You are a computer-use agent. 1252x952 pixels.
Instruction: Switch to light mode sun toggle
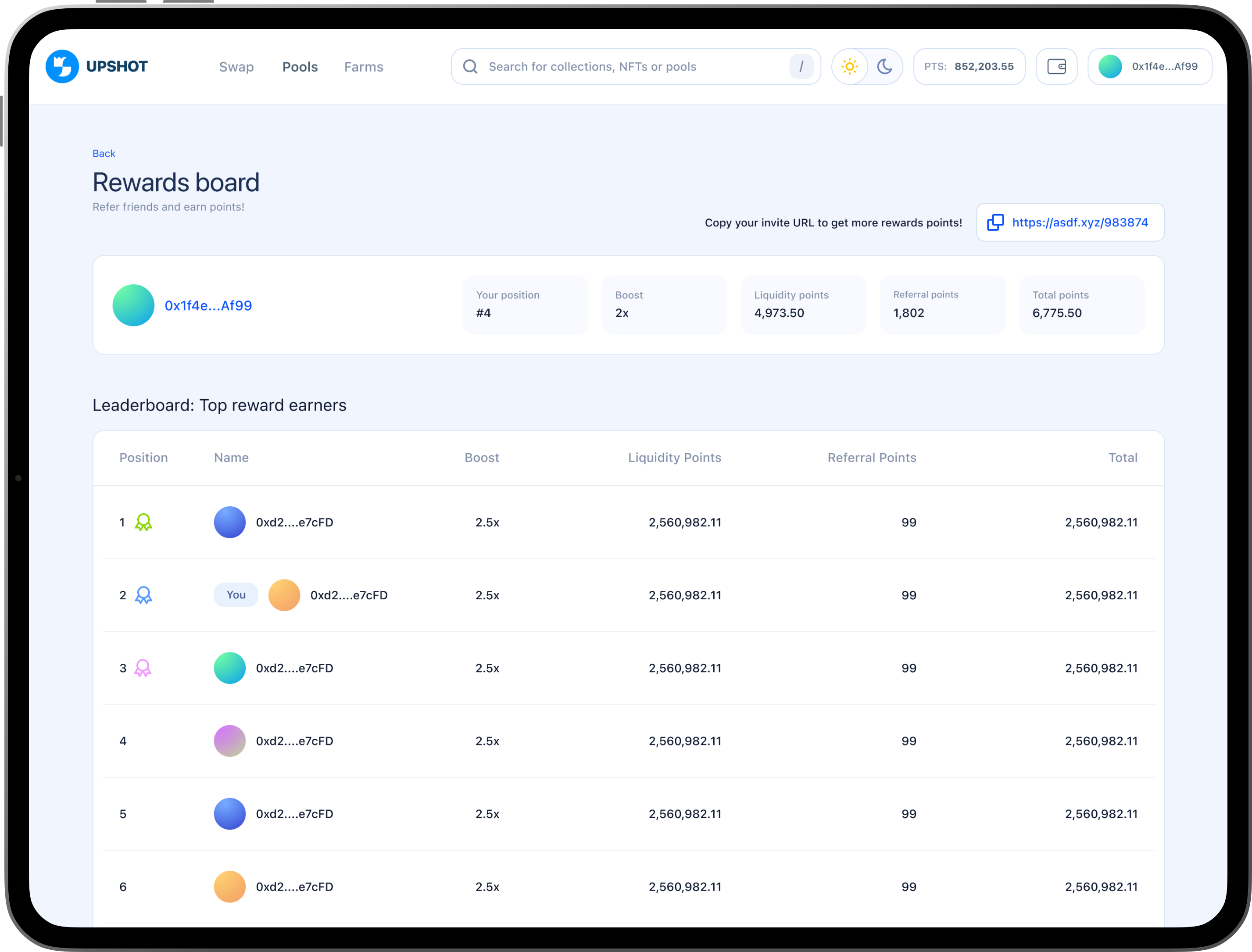pyautogui.click(x=849, y=67)
